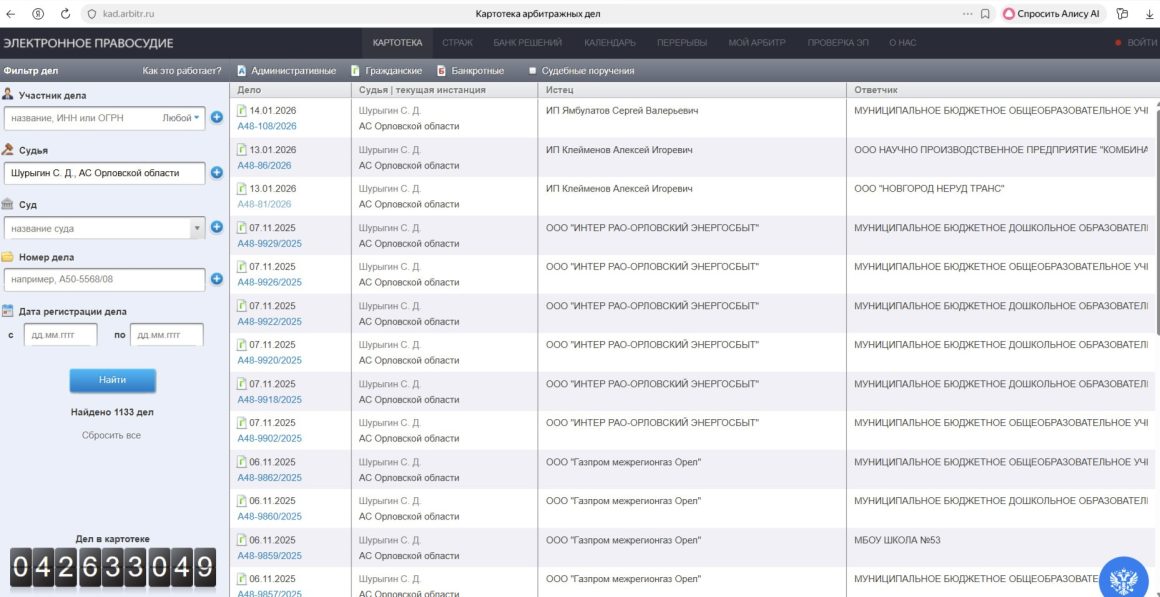Click the plus icon next to Участник дела field
Screen dimensions: 1160x597
(x=217, y=118)
